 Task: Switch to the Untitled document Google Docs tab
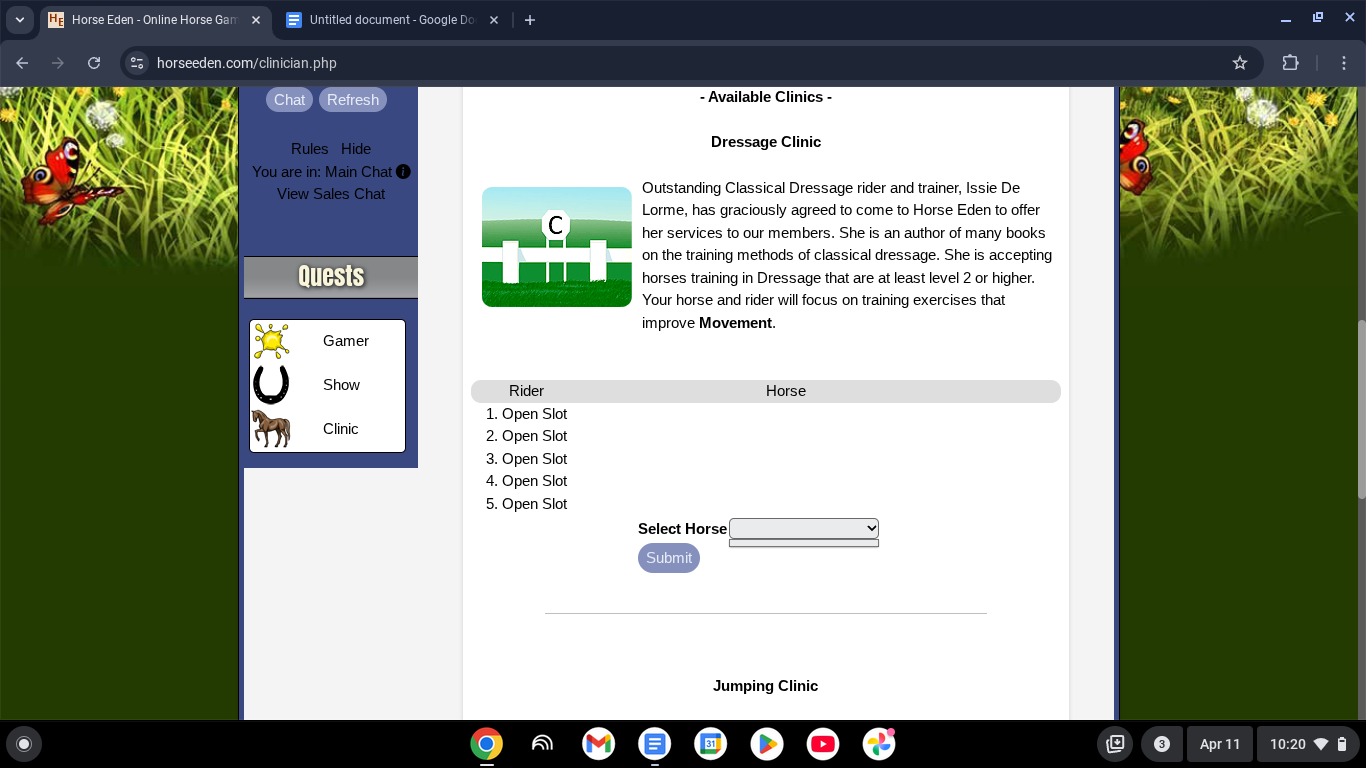point(392,20)
